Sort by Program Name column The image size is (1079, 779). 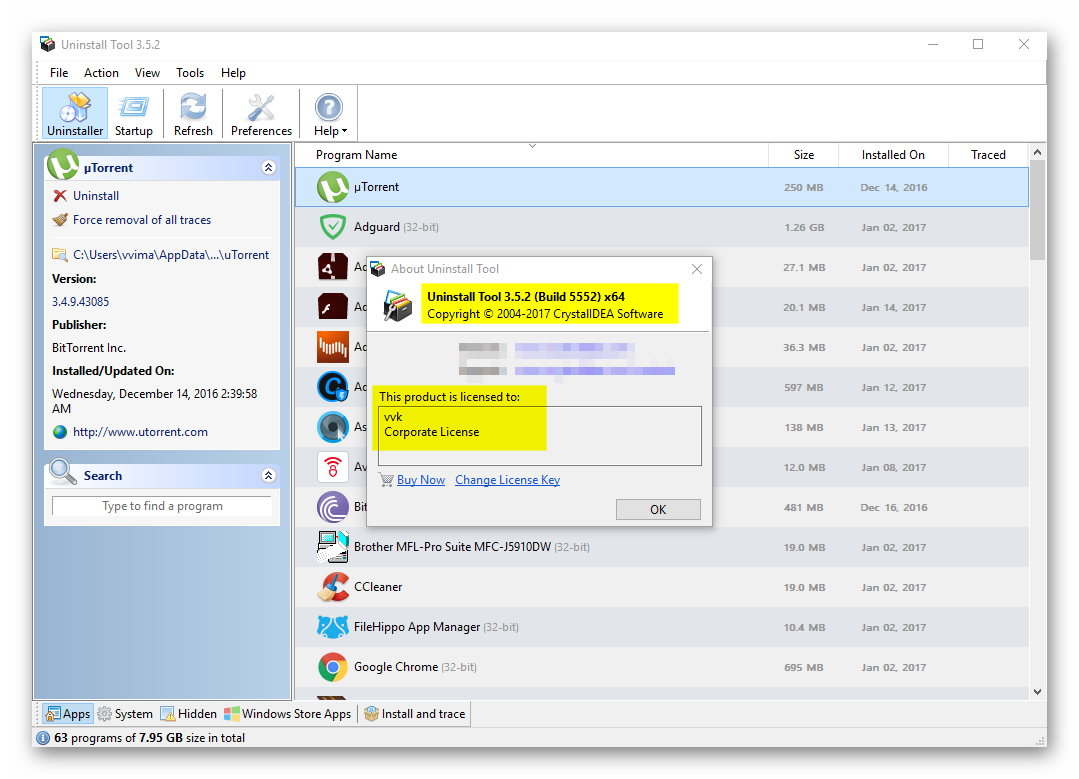356,155
